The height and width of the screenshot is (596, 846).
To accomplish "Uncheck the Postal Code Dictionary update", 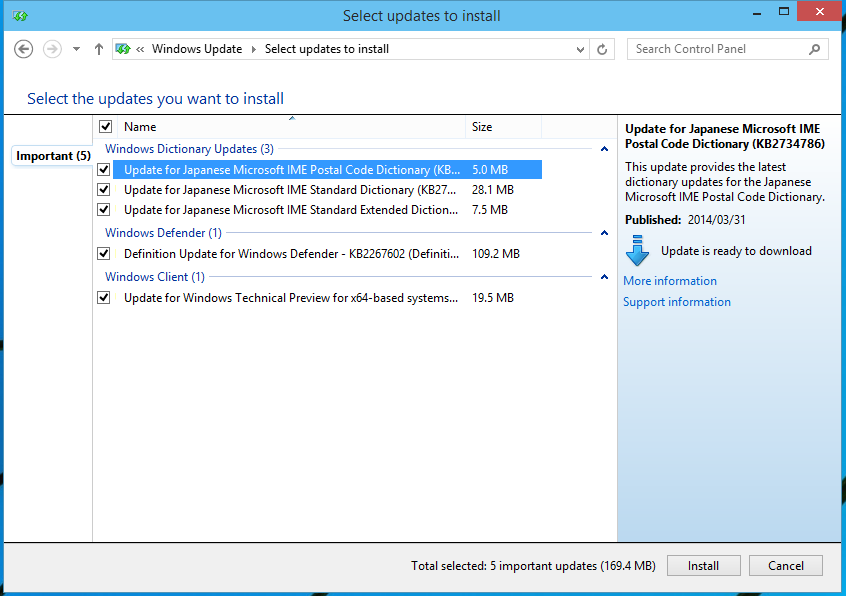I will (x=104, y=170).
